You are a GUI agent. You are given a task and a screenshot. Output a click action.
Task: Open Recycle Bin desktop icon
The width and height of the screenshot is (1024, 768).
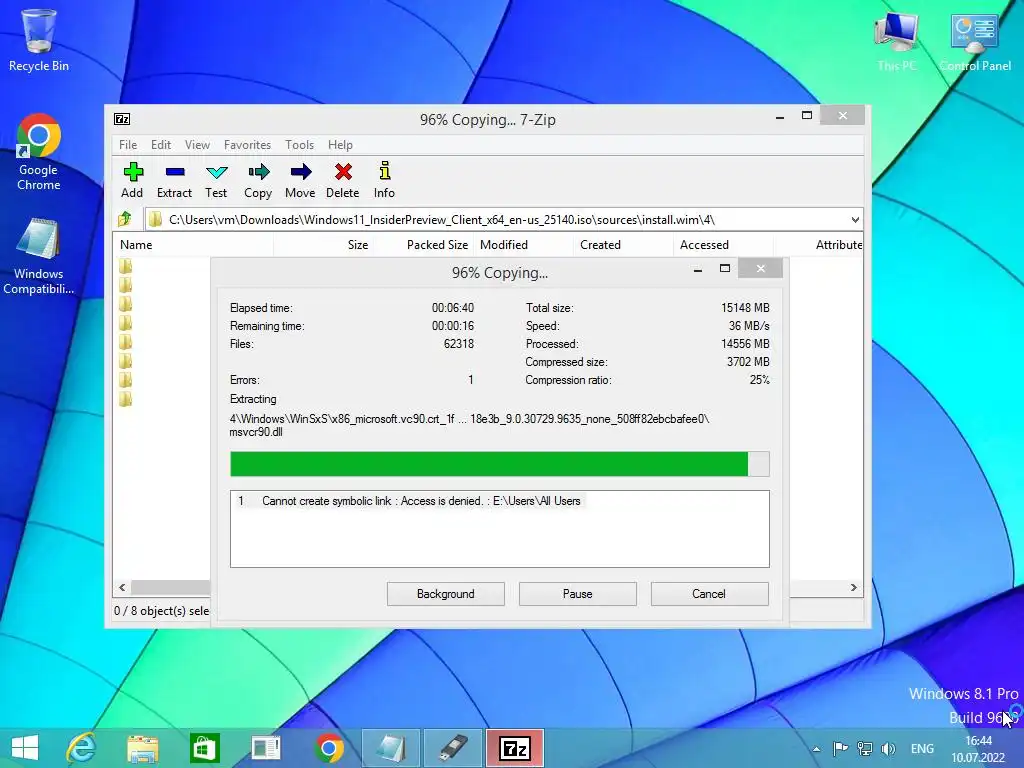(39, 39)
